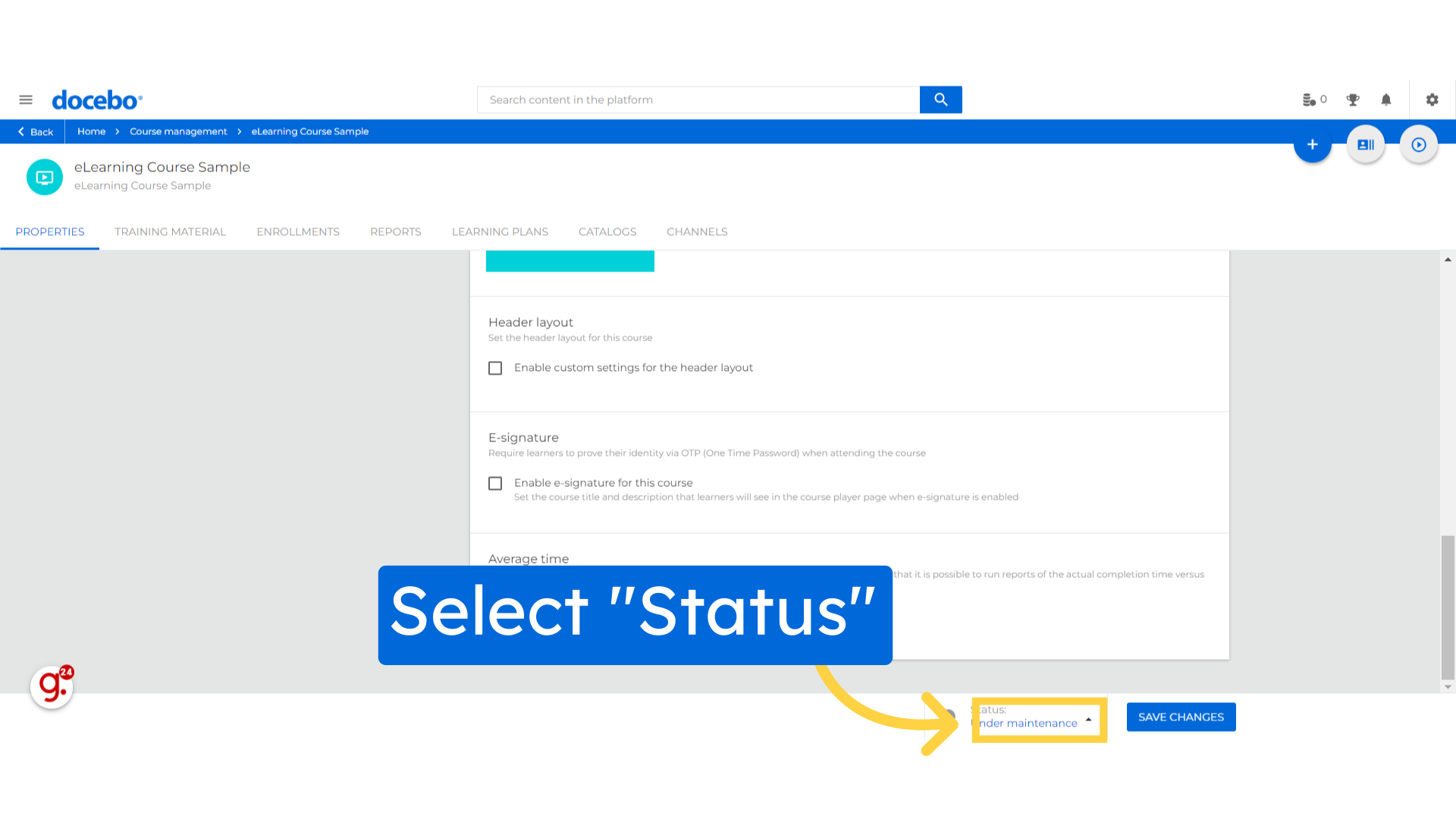The width and height of the screenshot is (1456, 819).
Task: Click the teal course thumbnail image
Action: pos(44,177)
